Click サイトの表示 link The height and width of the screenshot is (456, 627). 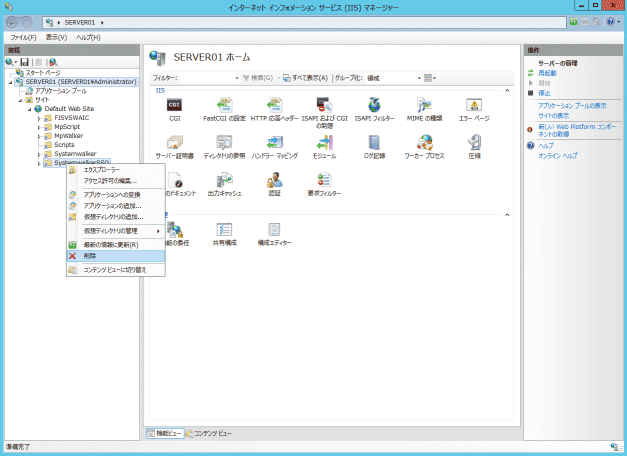[x=553, y=116]
